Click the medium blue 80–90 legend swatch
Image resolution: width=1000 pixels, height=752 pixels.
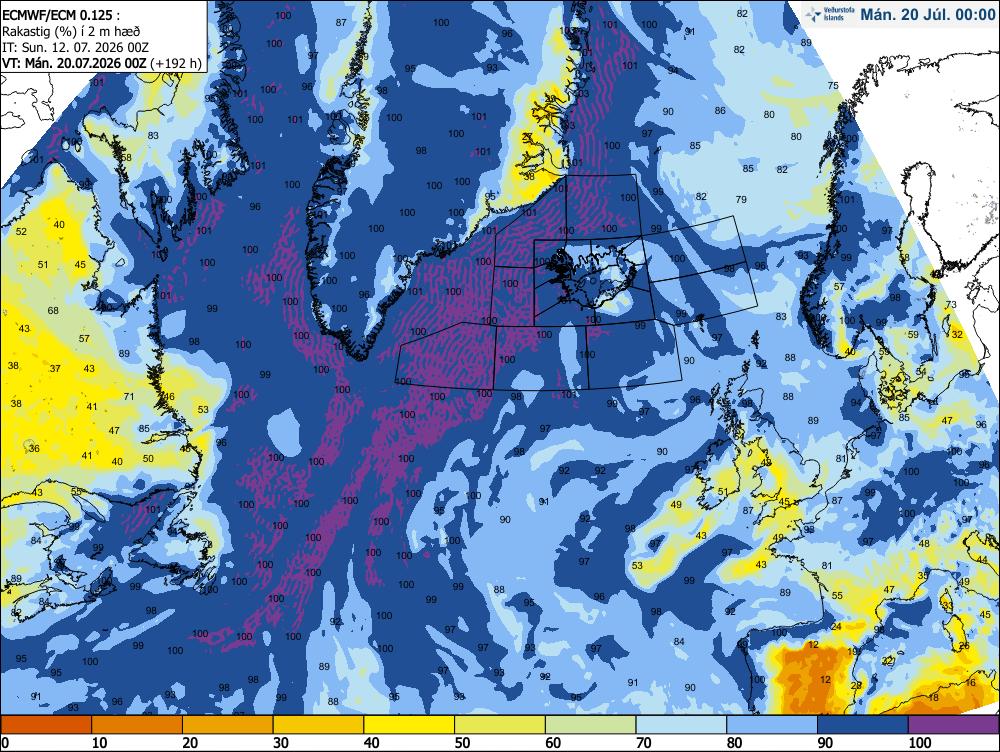[772, 725]
